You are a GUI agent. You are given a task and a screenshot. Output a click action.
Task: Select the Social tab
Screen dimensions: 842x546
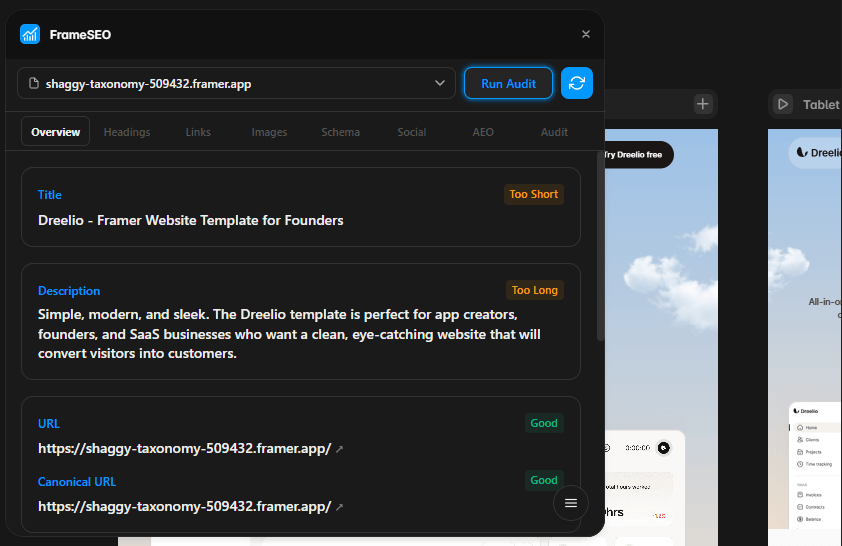pyautogui.click(x=412, y=132)
